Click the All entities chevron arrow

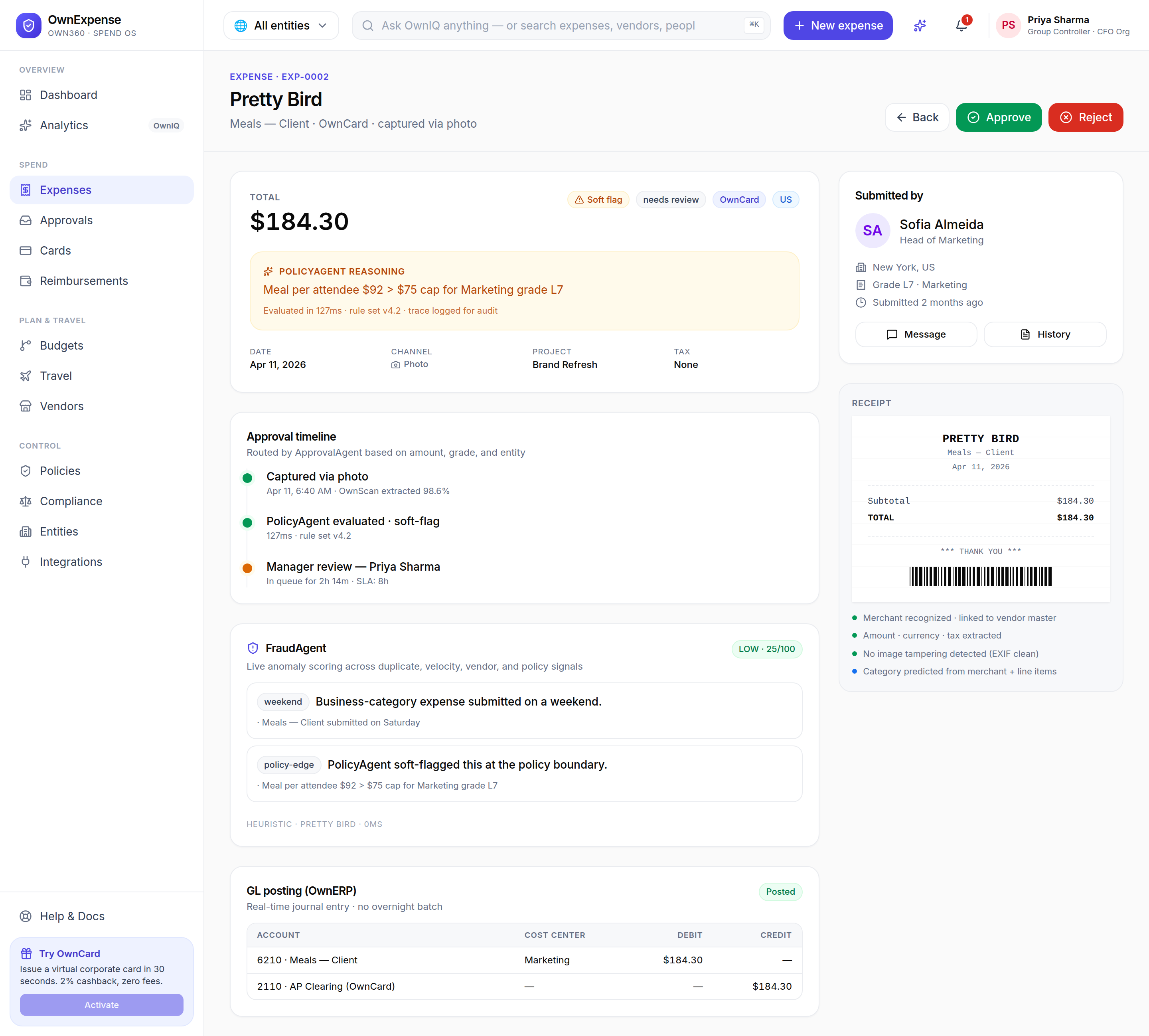pyautogui.click(x=323, y=26)
